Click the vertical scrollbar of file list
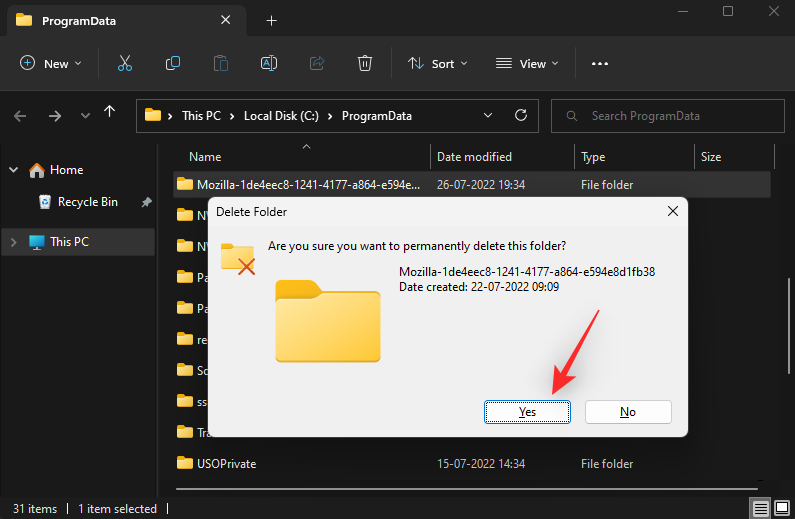Screen dimensions: 795x519 click(789, 325)
